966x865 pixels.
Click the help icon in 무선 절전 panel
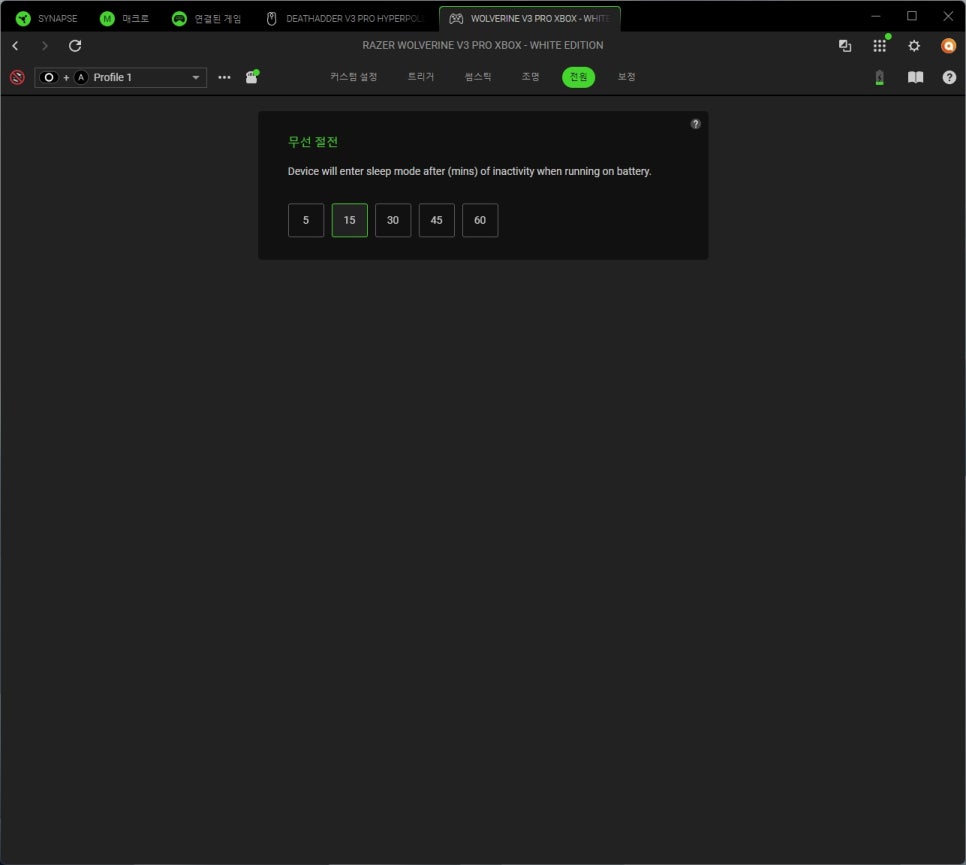[696, 124]
